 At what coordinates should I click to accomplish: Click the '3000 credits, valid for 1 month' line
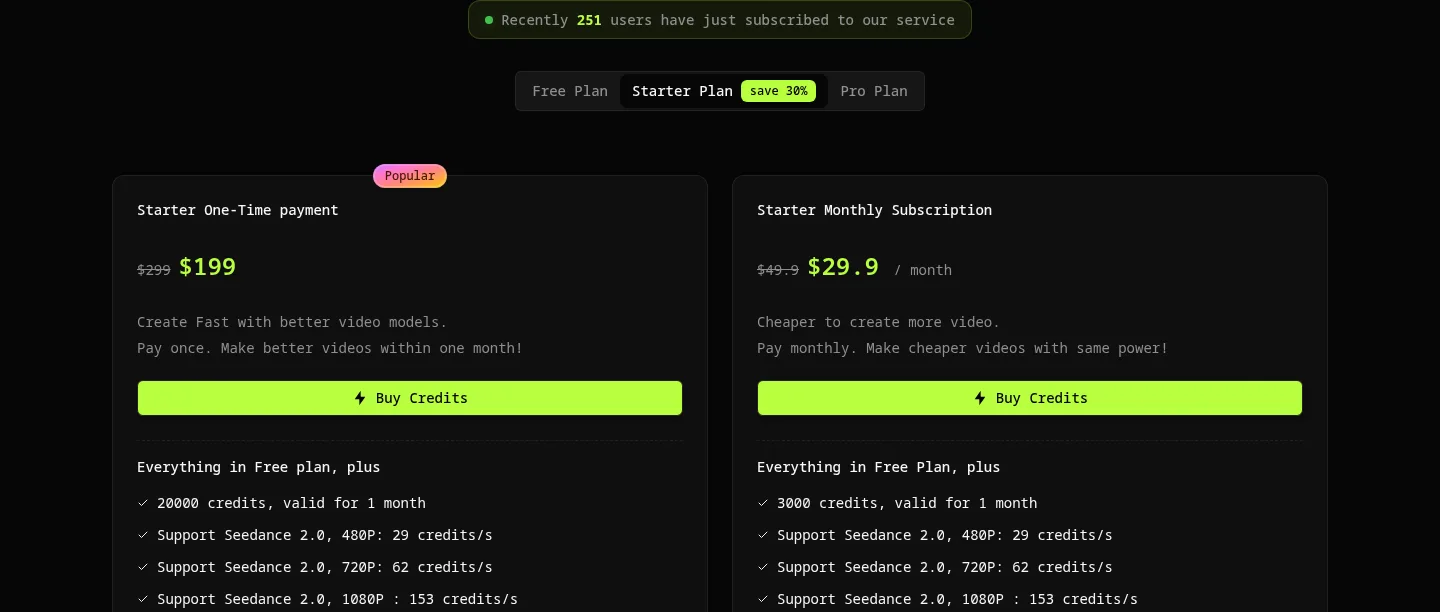coord(907,503)
